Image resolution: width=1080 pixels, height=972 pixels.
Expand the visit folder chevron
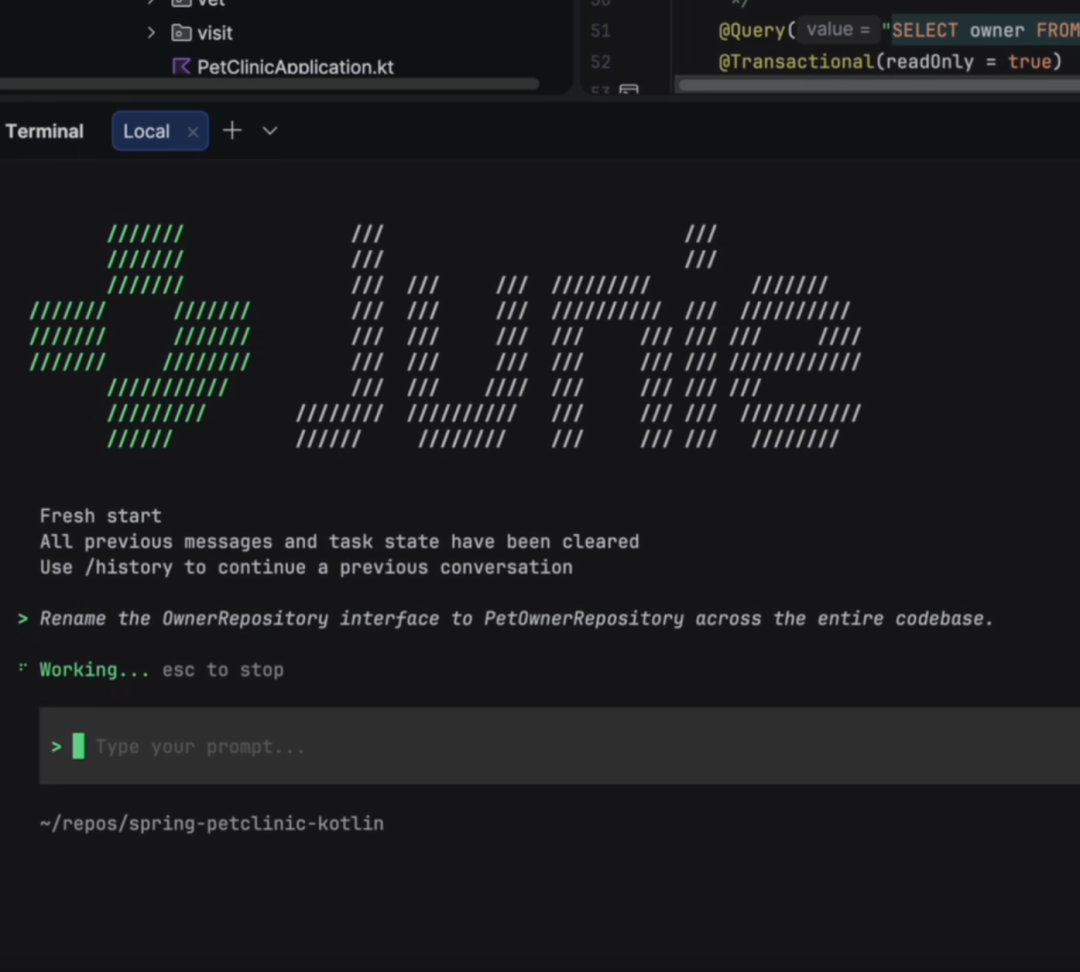coord(152,32)
